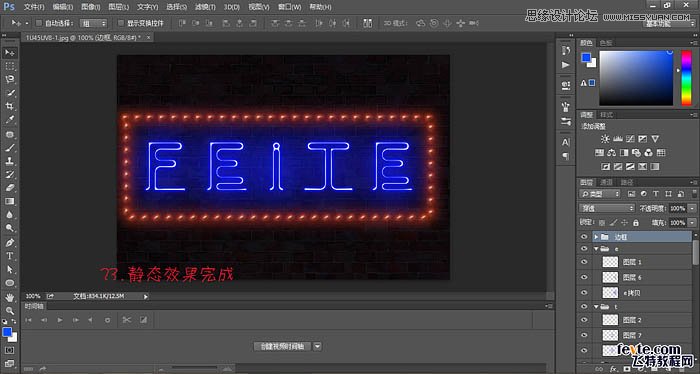Select the Move tool in the toolbox

(9, 53)
